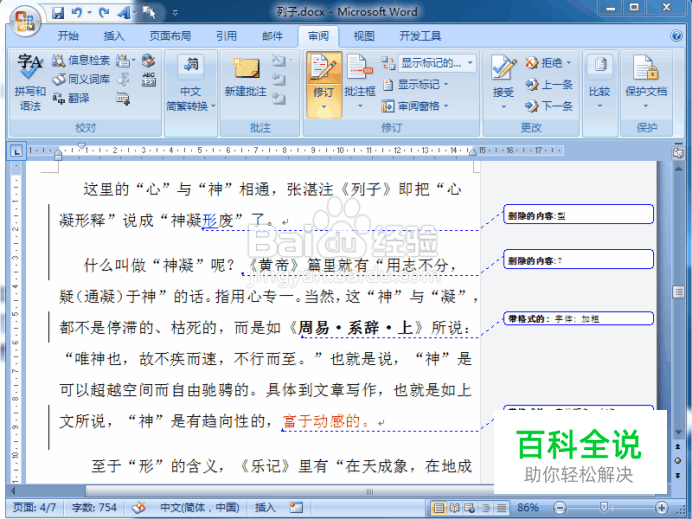
Task: Go to 下一条 next change
Action: (549, 106)
